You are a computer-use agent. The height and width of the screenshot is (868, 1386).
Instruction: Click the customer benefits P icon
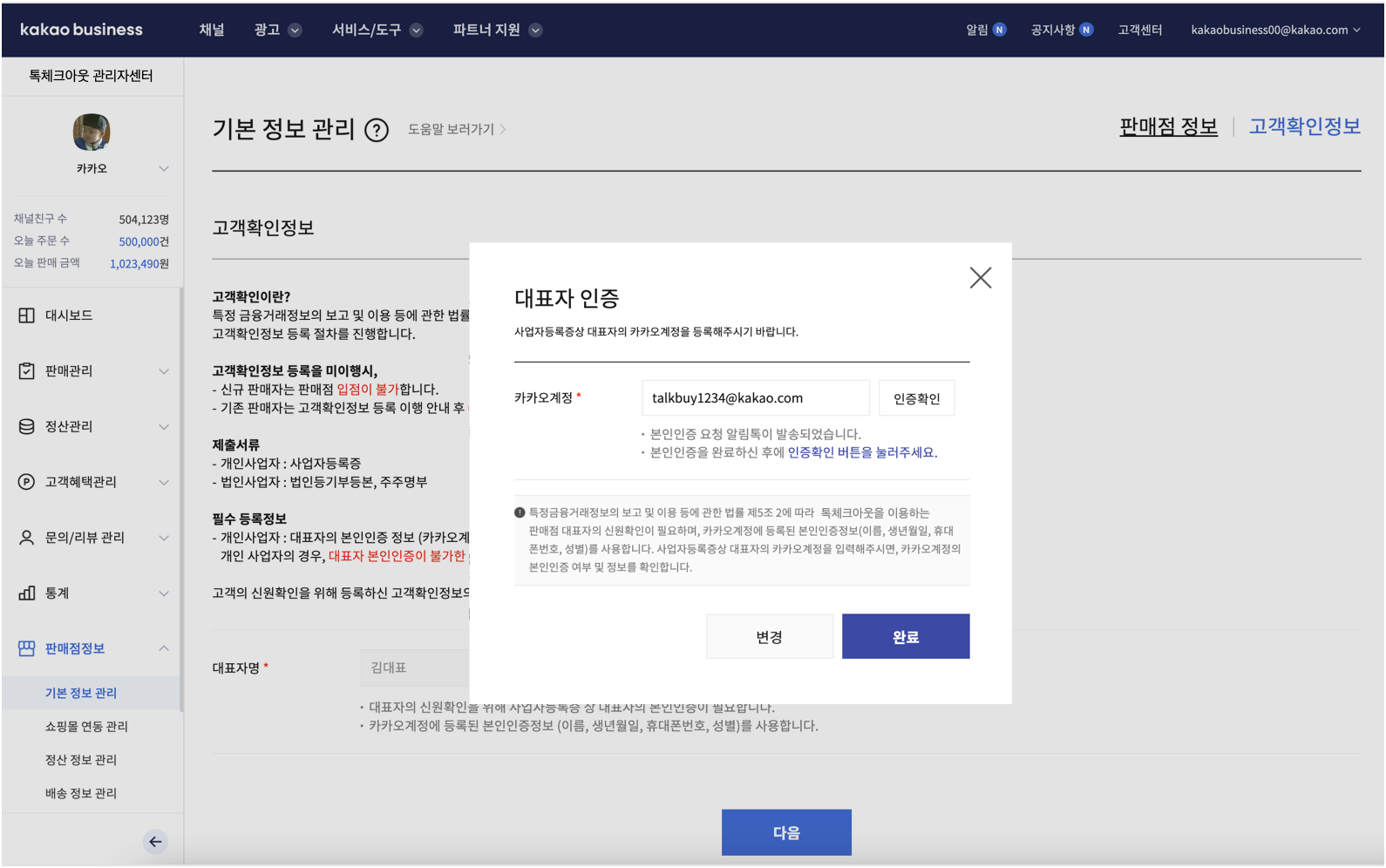click(27, 482)
